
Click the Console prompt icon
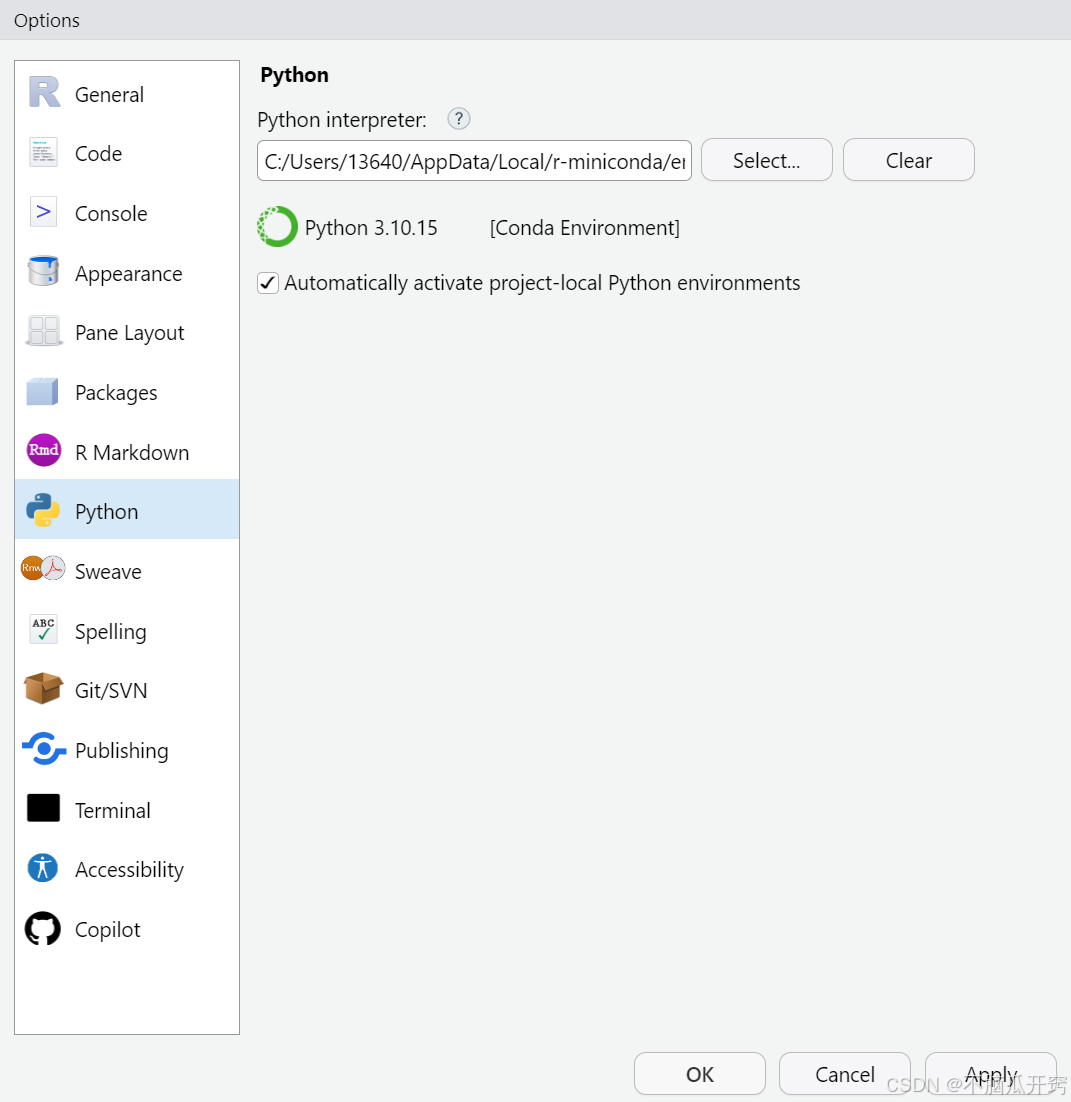[44, 212]
